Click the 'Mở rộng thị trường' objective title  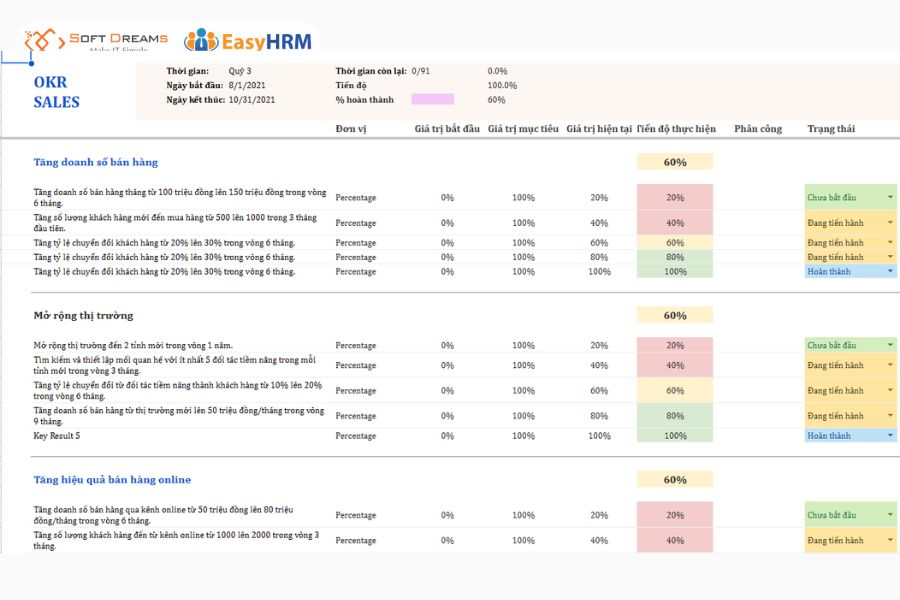tap(83, 315)
